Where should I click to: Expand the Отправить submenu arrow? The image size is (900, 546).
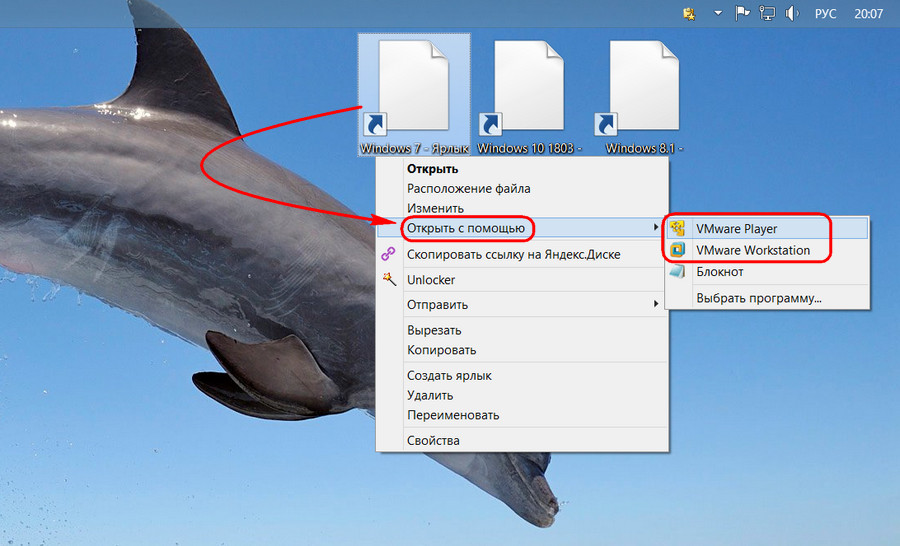(x=656, y=303)
